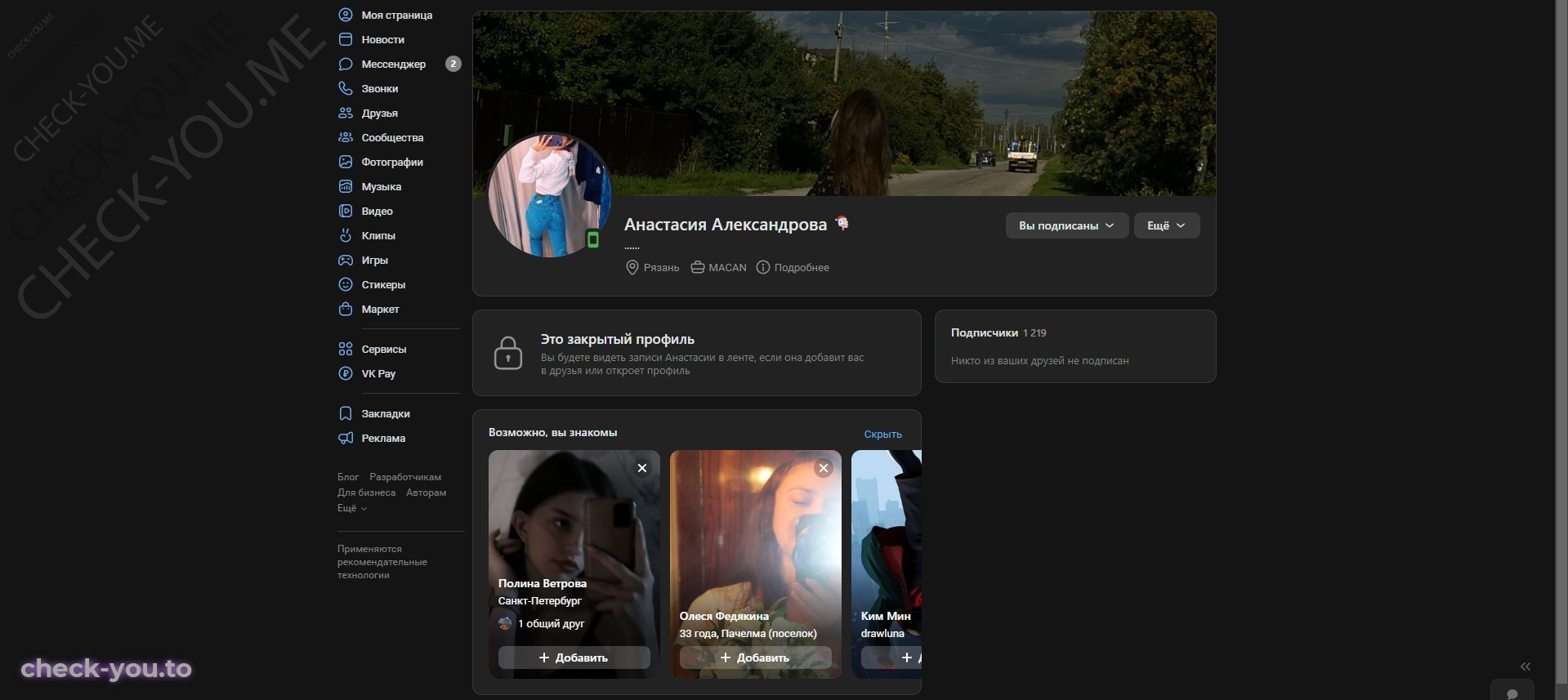Click the emoji status next to profile name

pos(842,223)
